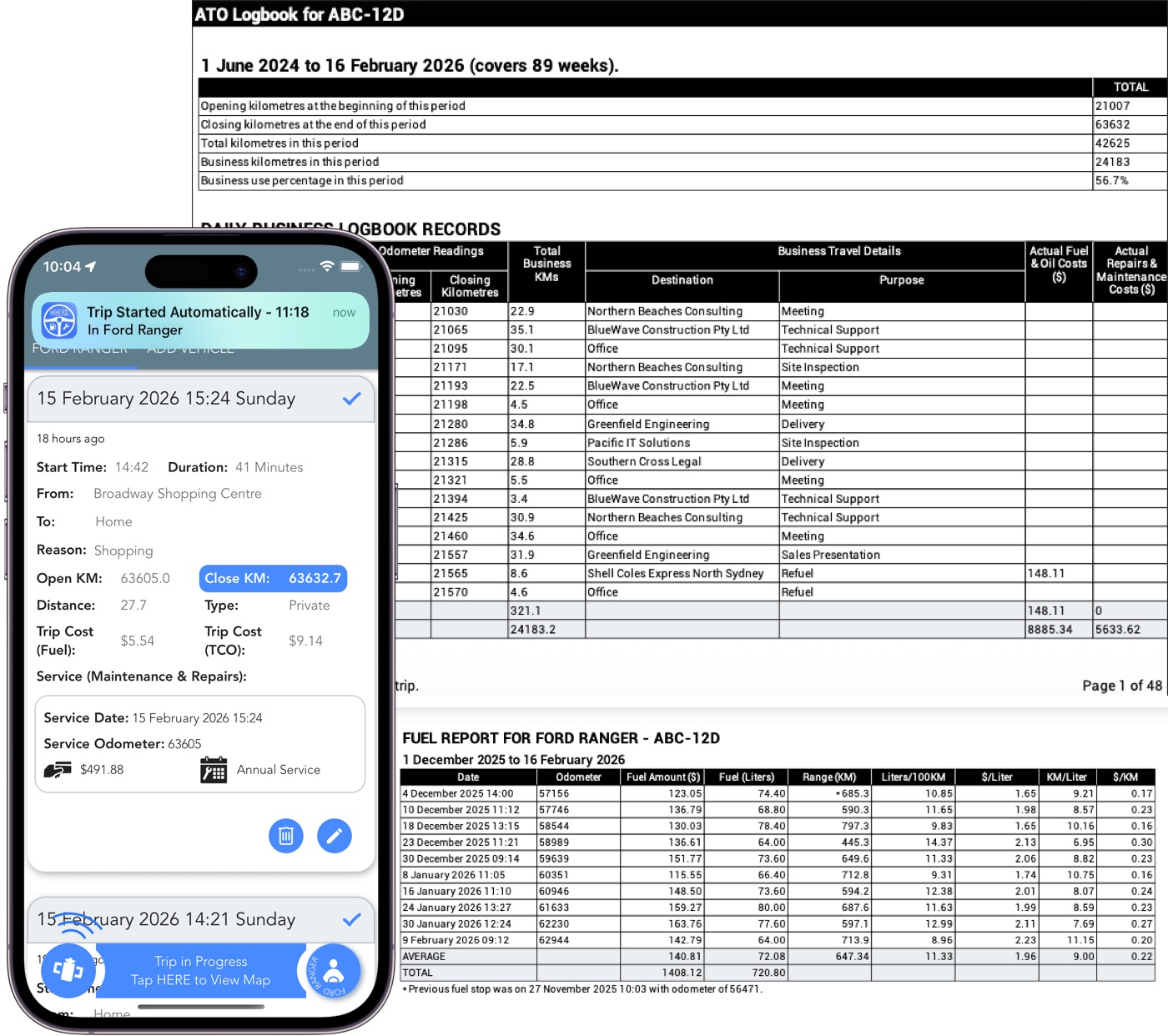This screenshot has height=1036, width=1168.
Task: Tap the trash icon to delete the trip
Action: pos(285,835)
